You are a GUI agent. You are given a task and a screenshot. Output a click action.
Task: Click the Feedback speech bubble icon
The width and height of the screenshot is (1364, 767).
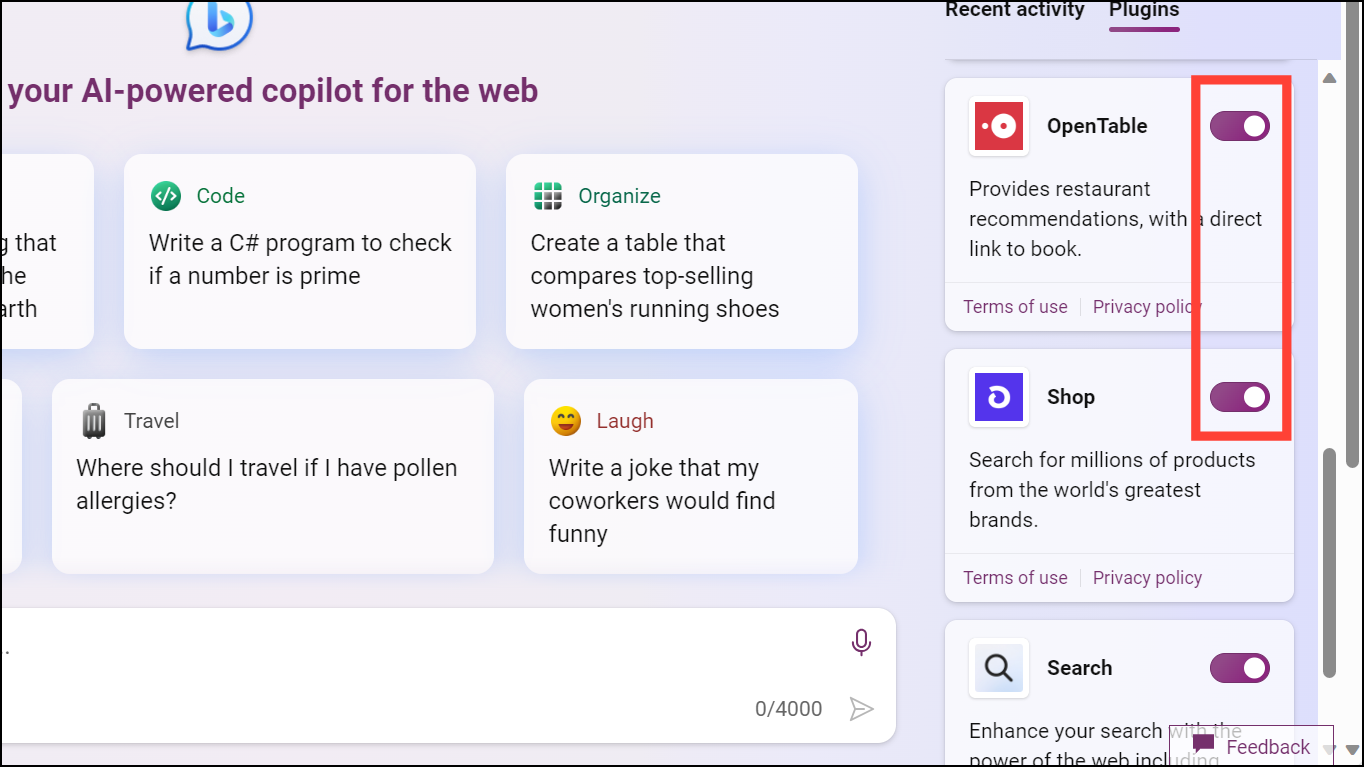(x=1203, y=746)
